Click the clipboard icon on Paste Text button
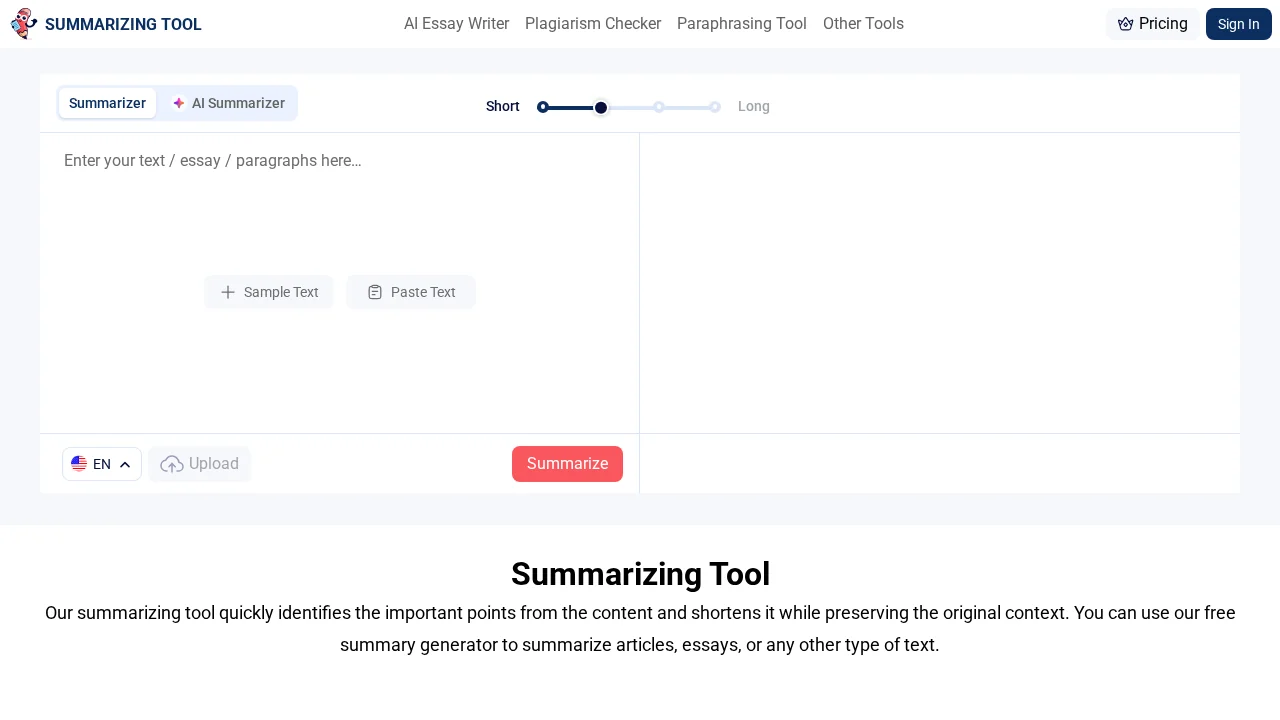This screenshot has height=720, width=1280. (375, 292)
